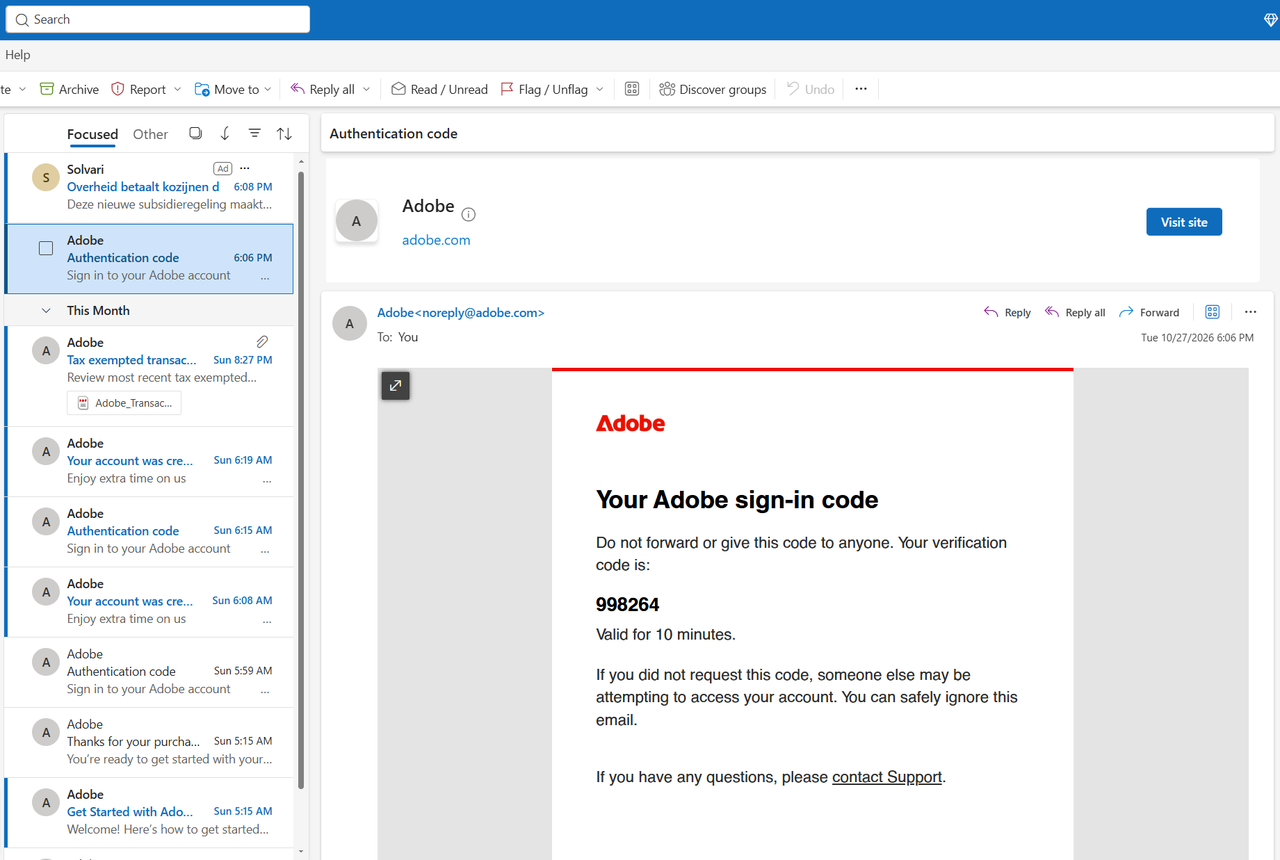
Task: Forward the Adobe email
Action: [x=1149, y=312]
